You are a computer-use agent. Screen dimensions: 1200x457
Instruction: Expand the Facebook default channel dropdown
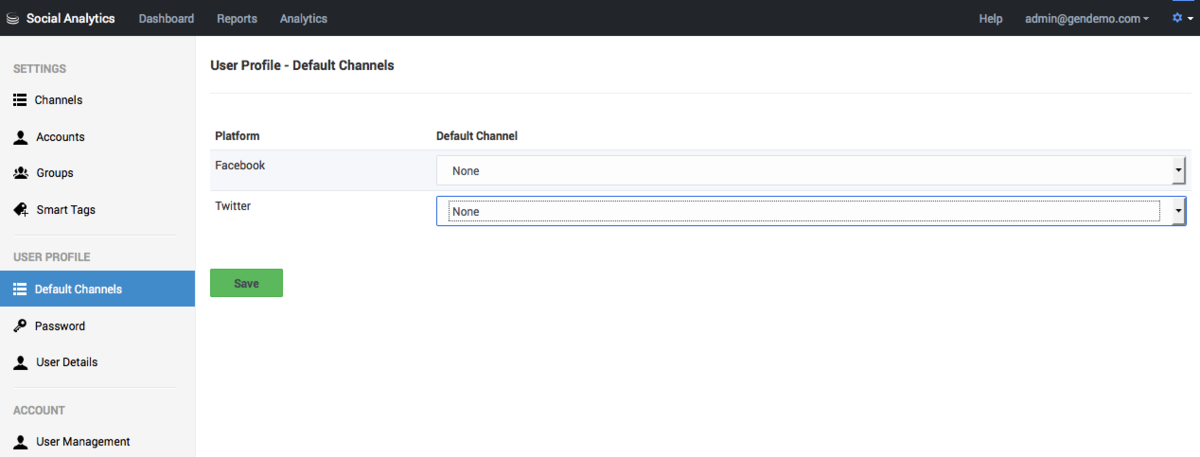coord(811,171)
